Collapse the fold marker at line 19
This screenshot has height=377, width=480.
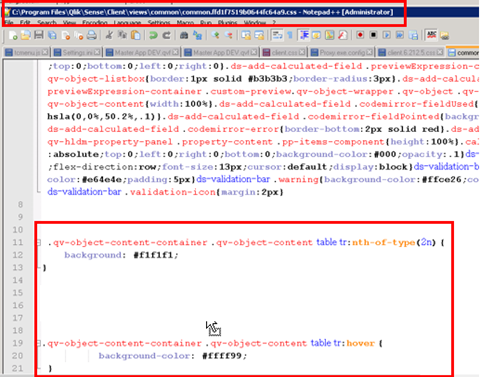coord(39,343)
